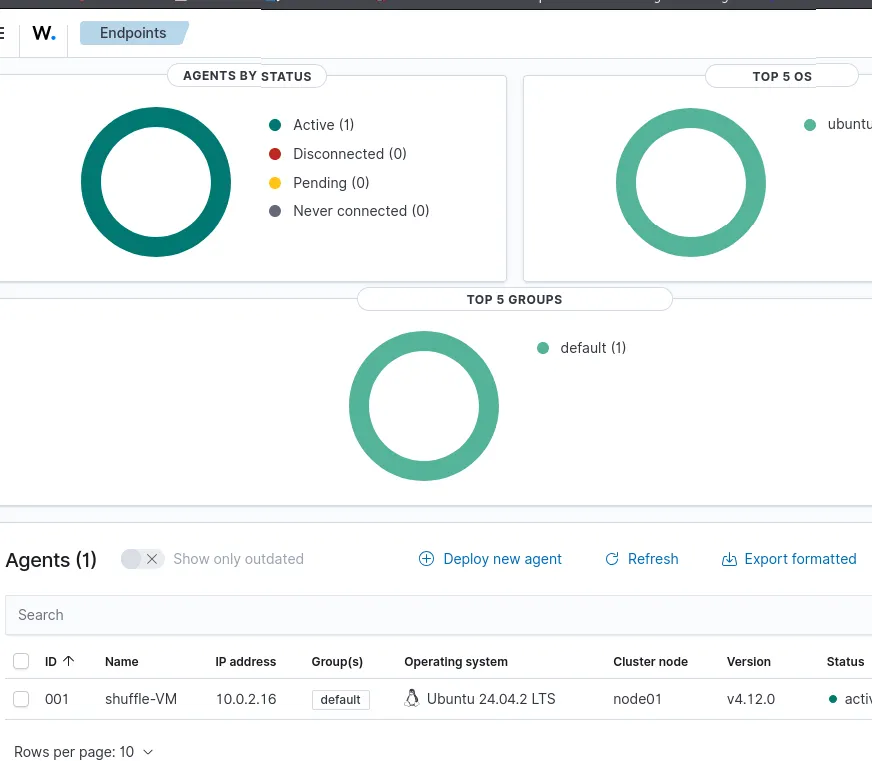Viewport: 872px width, 761px height.
Task: Click the Wazuh logo icon
Action: [x=42, y=33]
